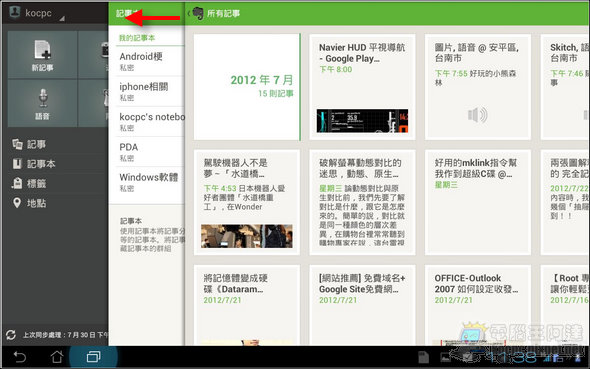Select the kocpc's notebook entry

coord(150,121)
